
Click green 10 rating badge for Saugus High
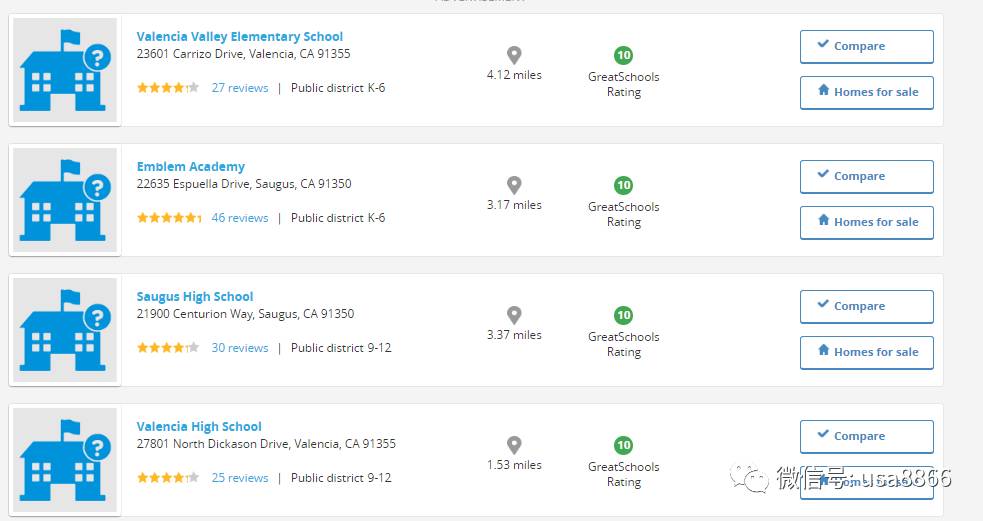coord(623,315)
